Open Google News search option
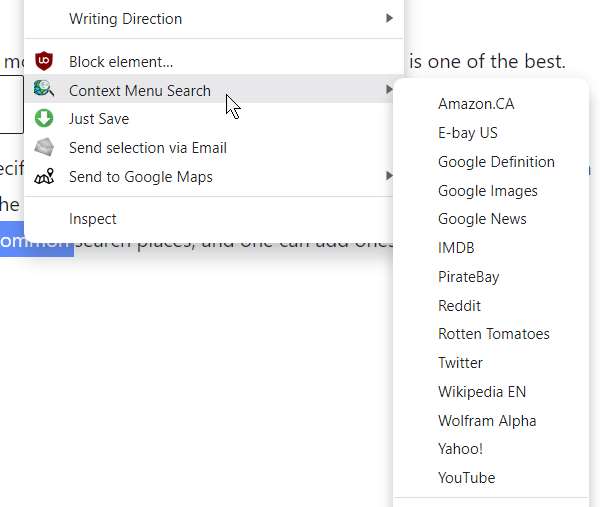The width and height of the screenshot is (604, 507). click(x=482, y=219)
